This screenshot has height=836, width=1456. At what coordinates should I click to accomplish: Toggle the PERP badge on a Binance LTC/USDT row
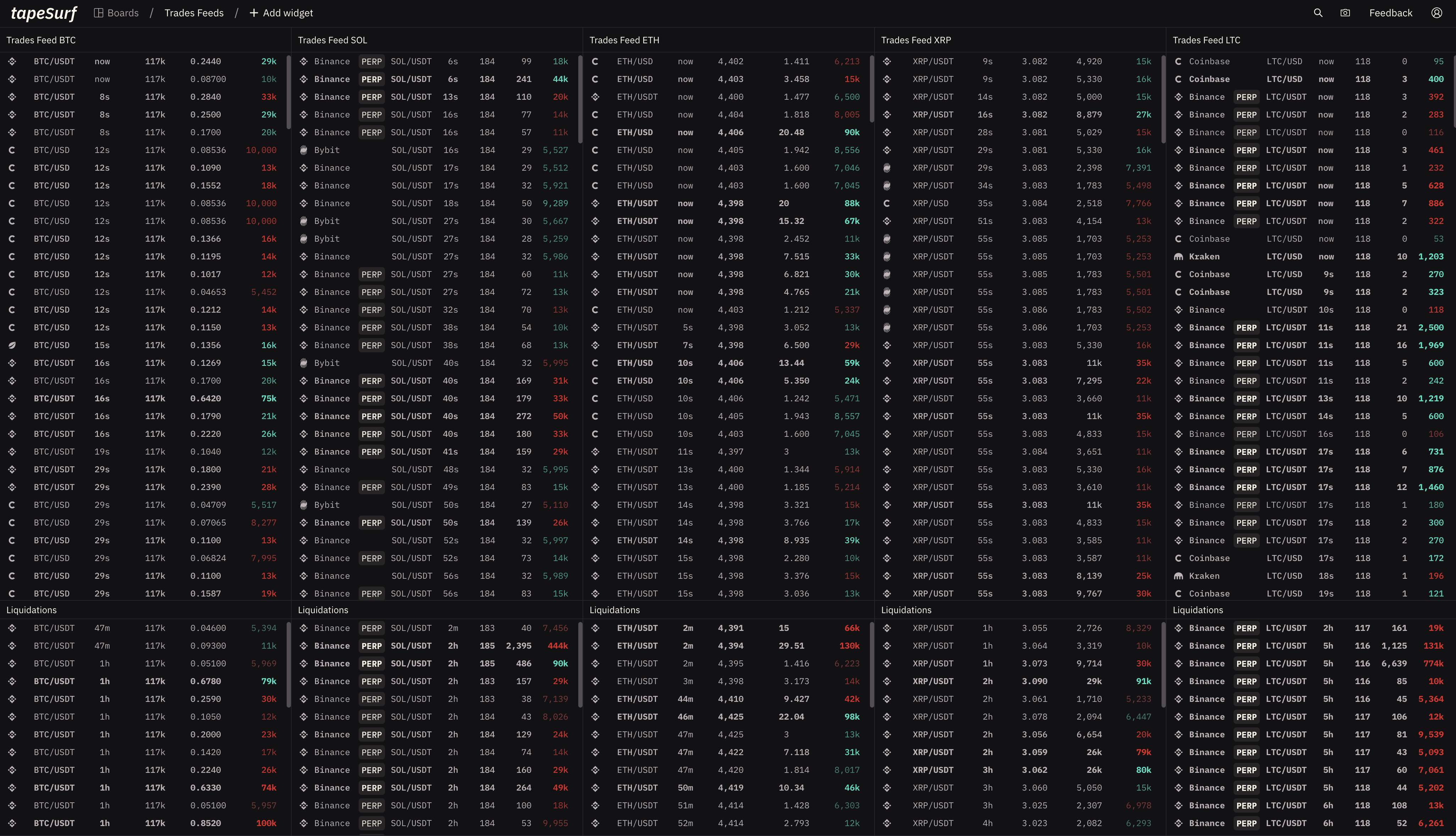tap(1247, 97)
